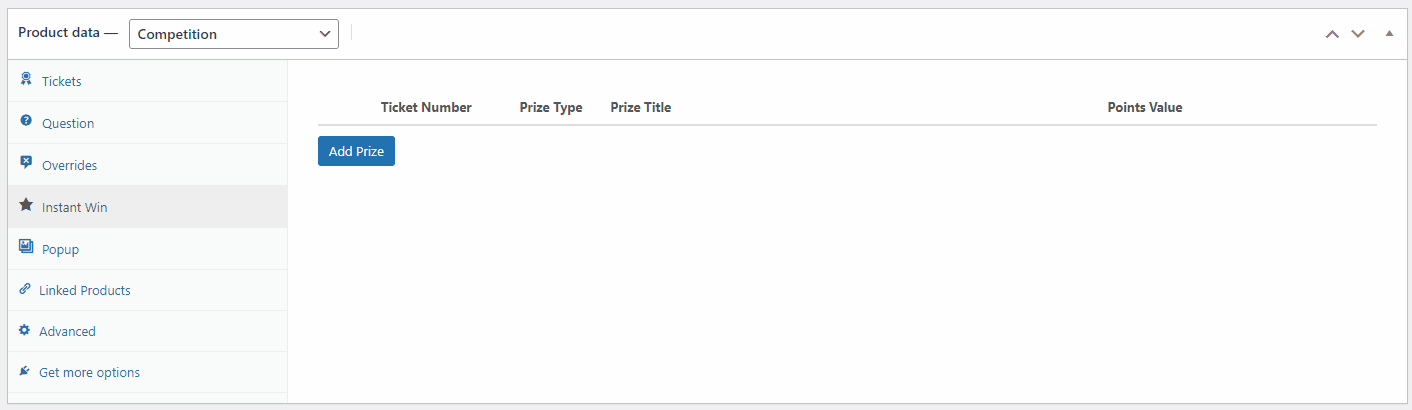Image resolution: width=1412 pixels, height=410 pixels.
Task: Switch to the Linked Products tab label
Action: (x=85, y=290)
